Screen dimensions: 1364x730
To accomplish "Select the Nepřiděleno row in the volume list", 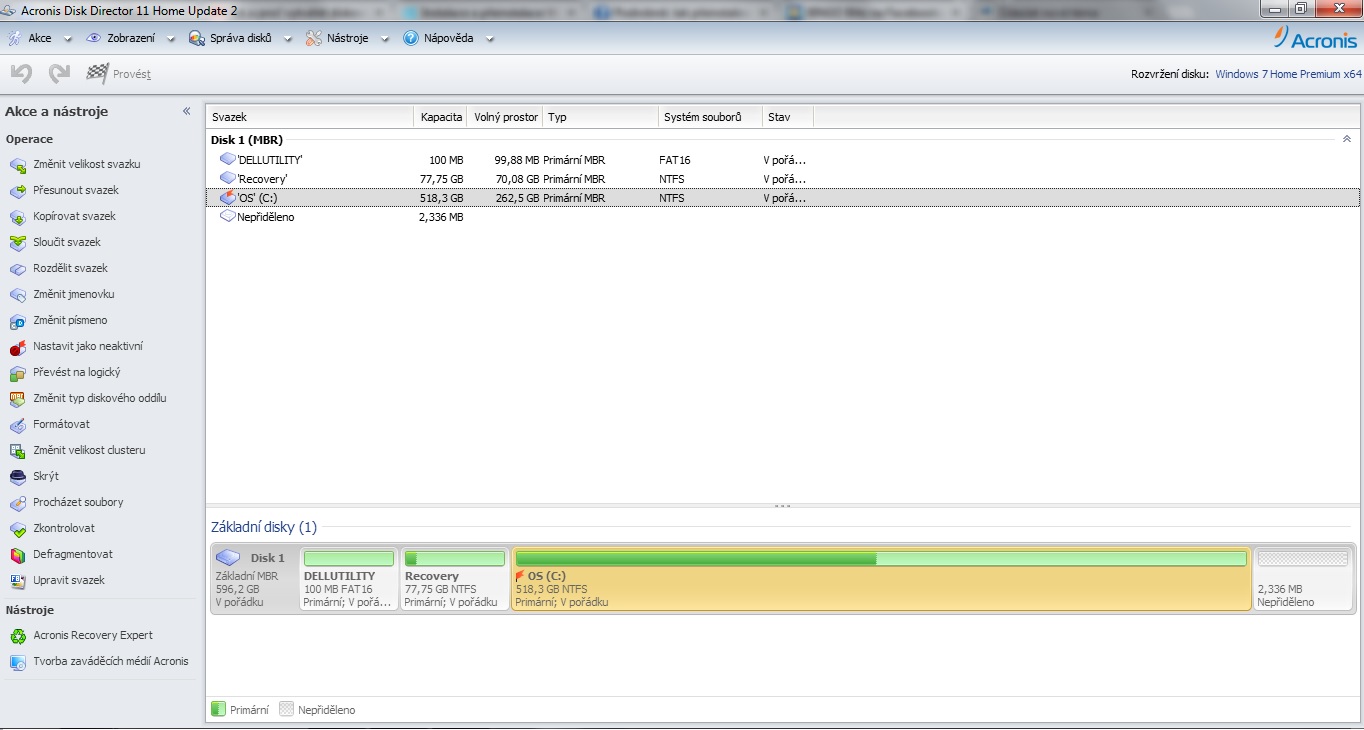I will tap(783, 217).
